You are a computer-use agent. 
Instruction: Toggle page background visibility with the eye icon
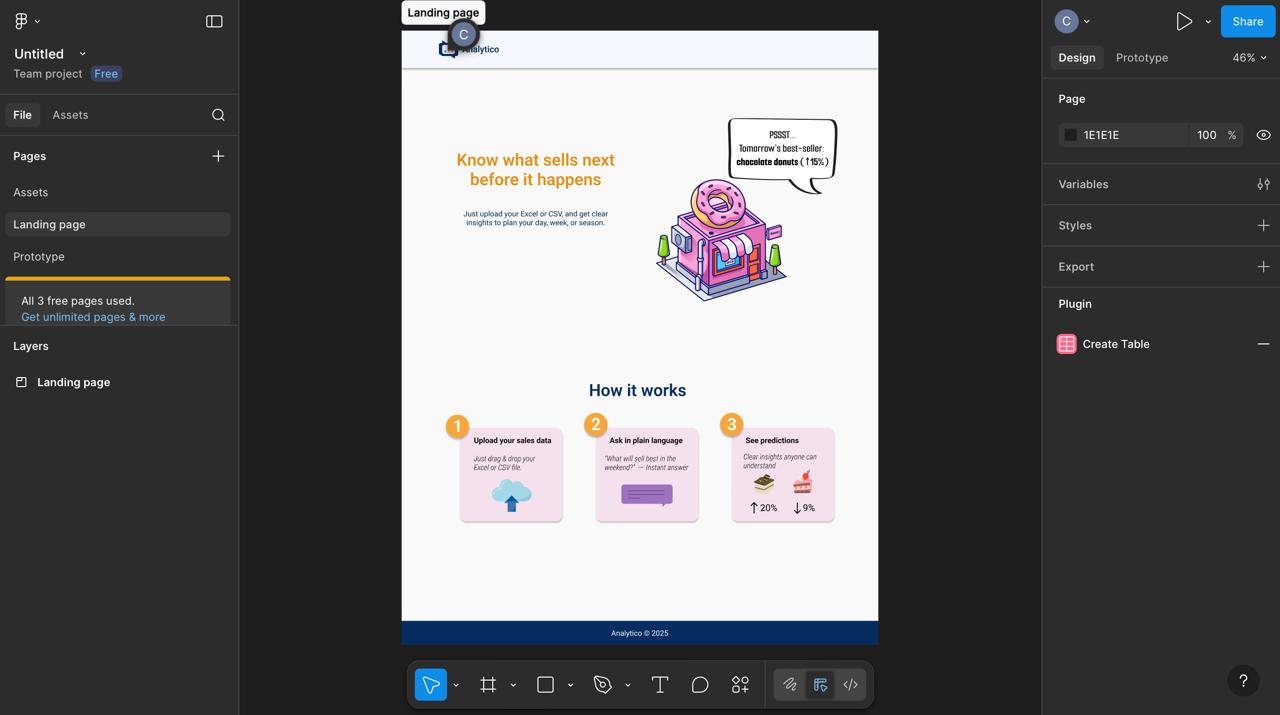1263,134
